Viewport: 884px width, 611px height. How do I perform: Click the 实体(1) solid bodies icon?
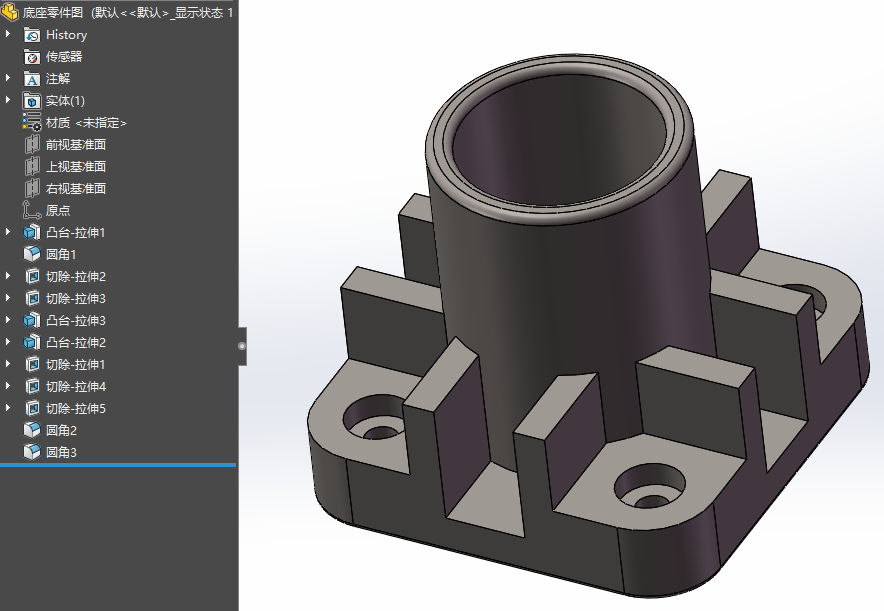point(32,101)
